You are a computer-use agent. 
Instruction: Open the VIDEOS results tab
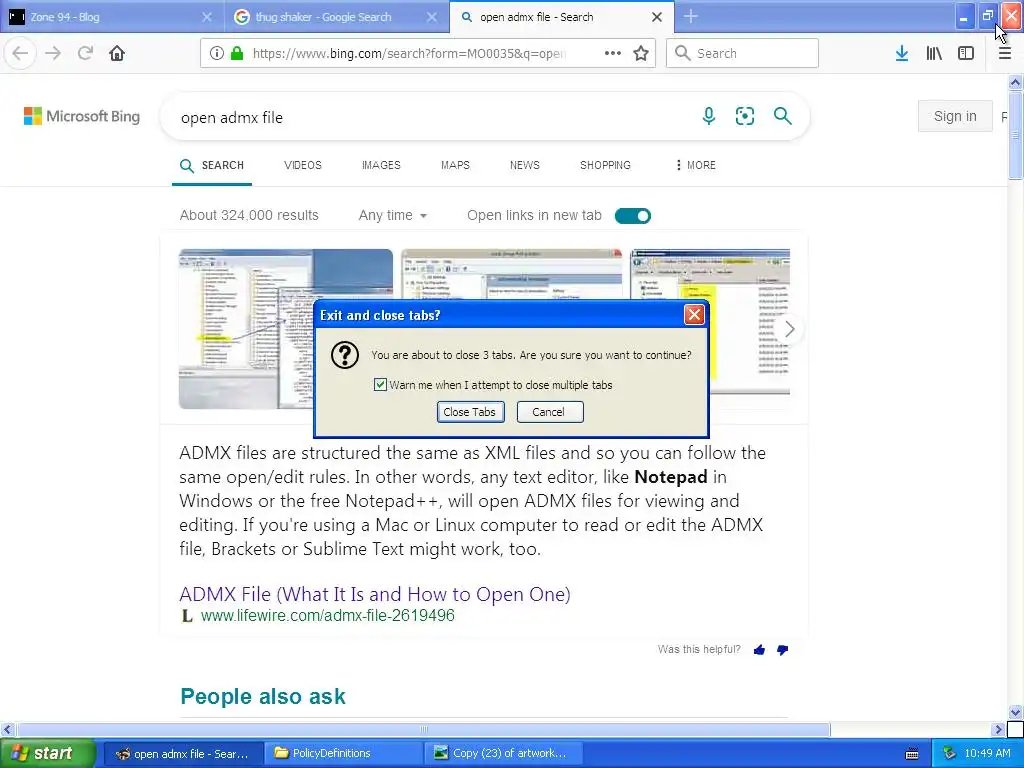click(x=303, y=165)
